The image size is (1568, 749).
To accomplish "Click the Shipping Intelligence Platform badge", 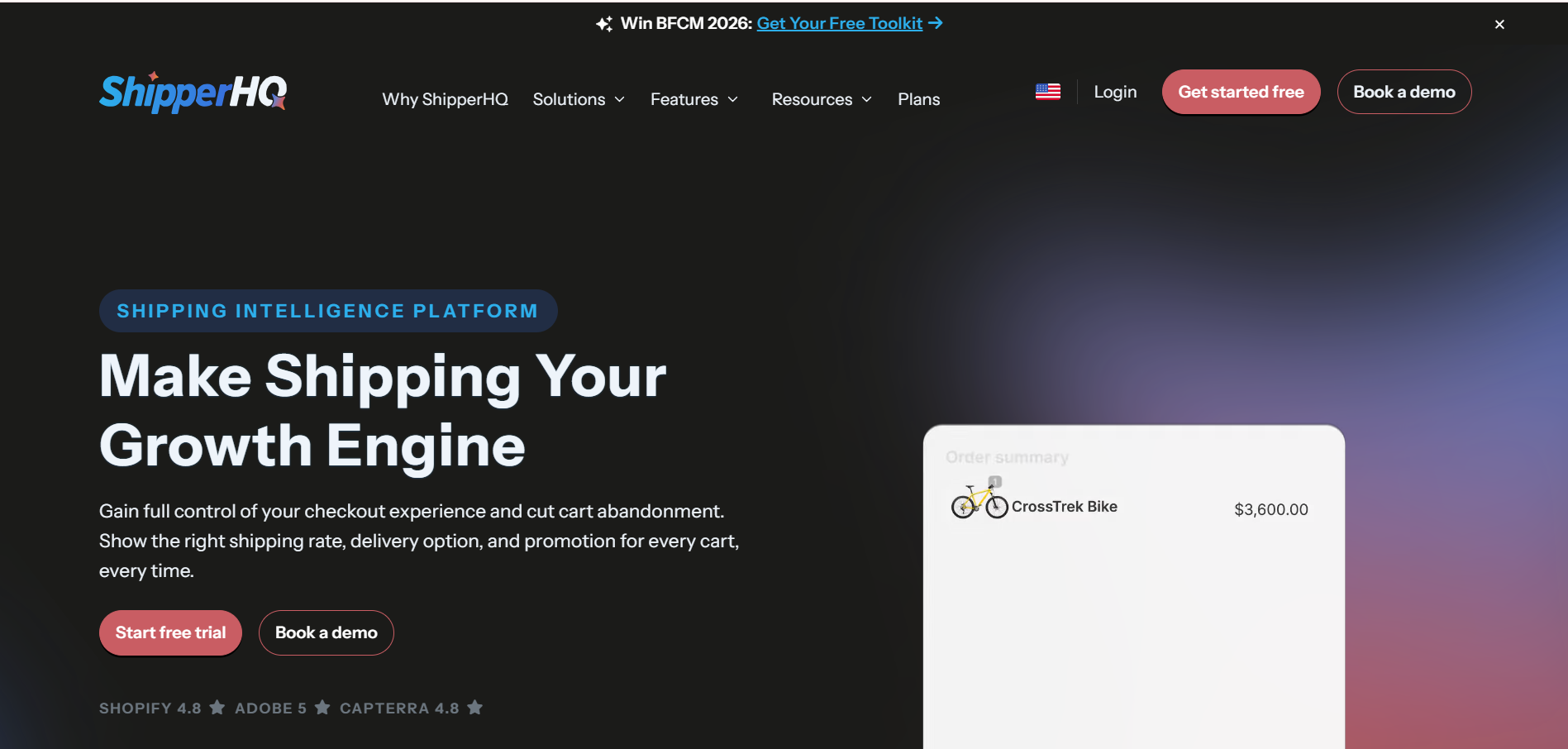I will pyautogui.click(x=328, y=311).
